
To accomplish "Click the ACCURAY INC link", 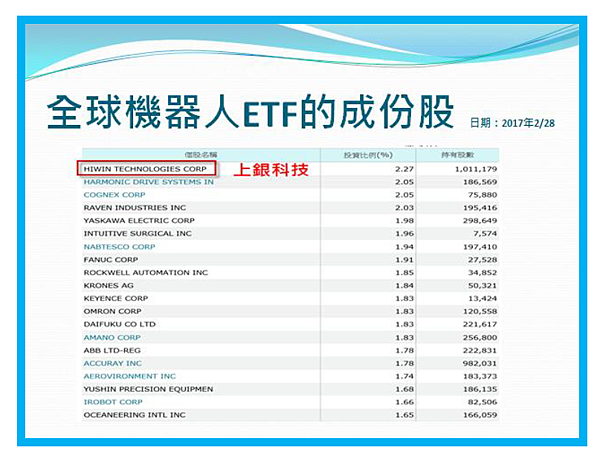I will 112,363.
